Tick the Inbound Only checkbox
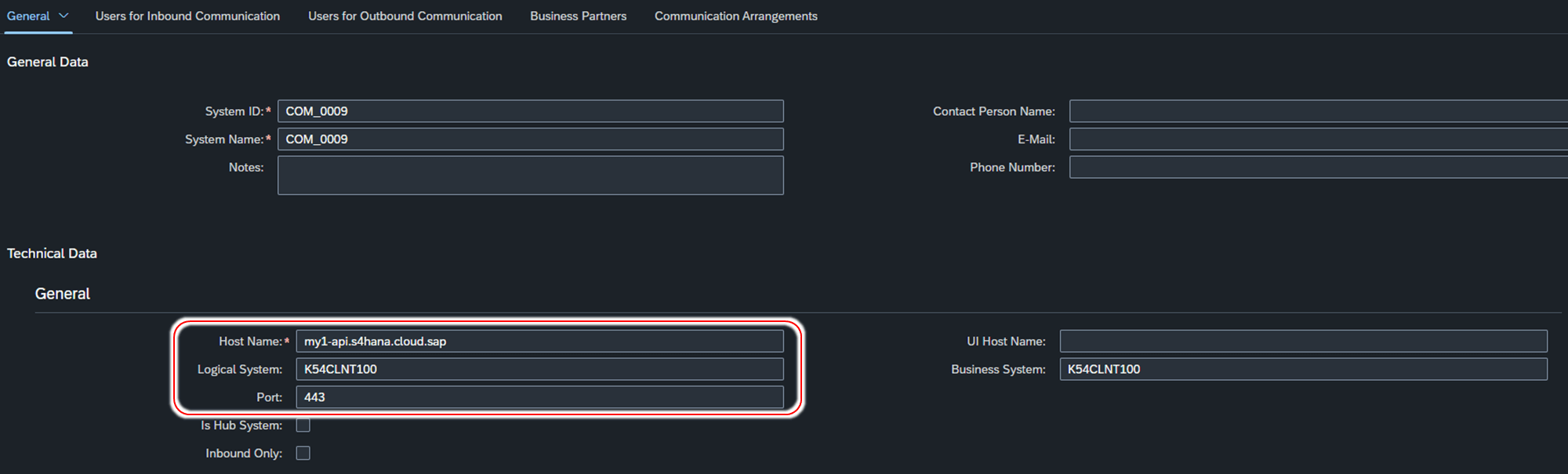1568x474 pixels. coord(303,454)
